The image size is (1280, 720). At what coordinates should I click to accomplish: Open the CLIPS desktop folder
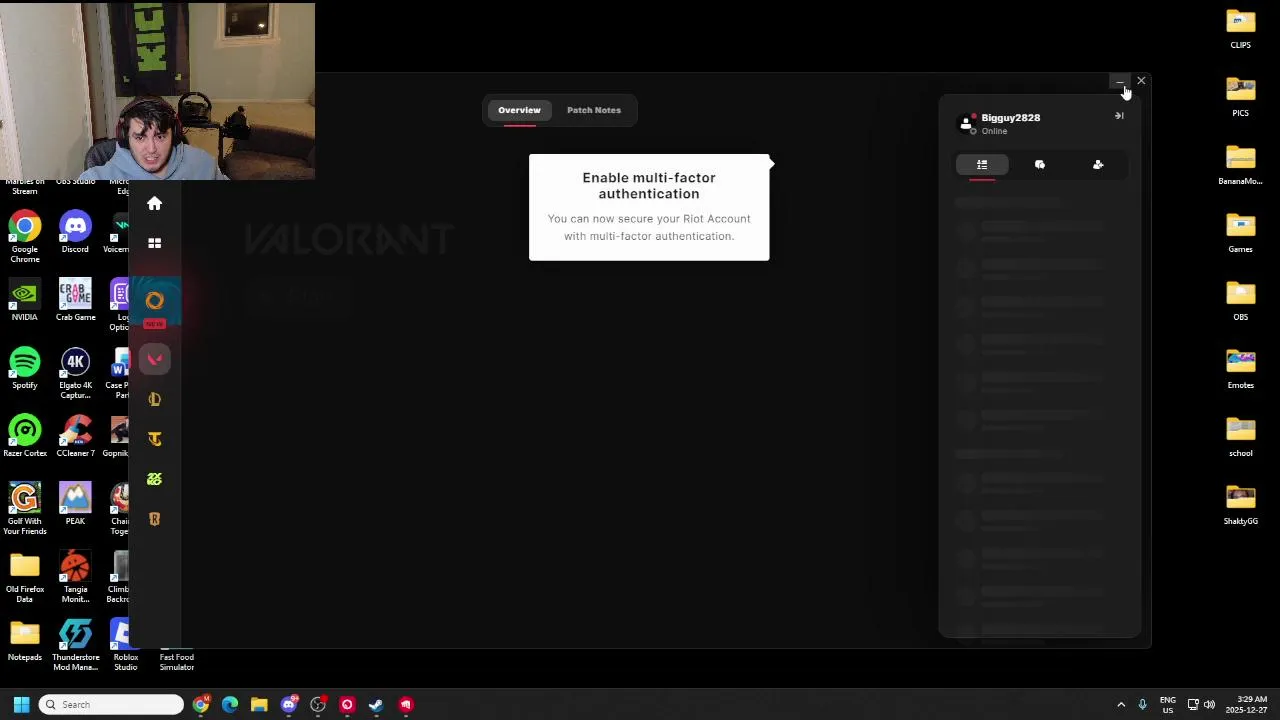pos(1240,28)
